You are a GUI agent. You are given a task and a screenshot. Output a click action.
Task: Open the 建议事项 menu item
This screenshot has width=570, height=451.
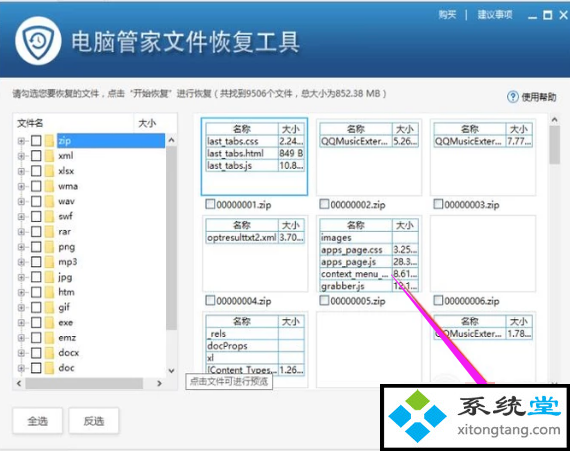pos(495,15)
